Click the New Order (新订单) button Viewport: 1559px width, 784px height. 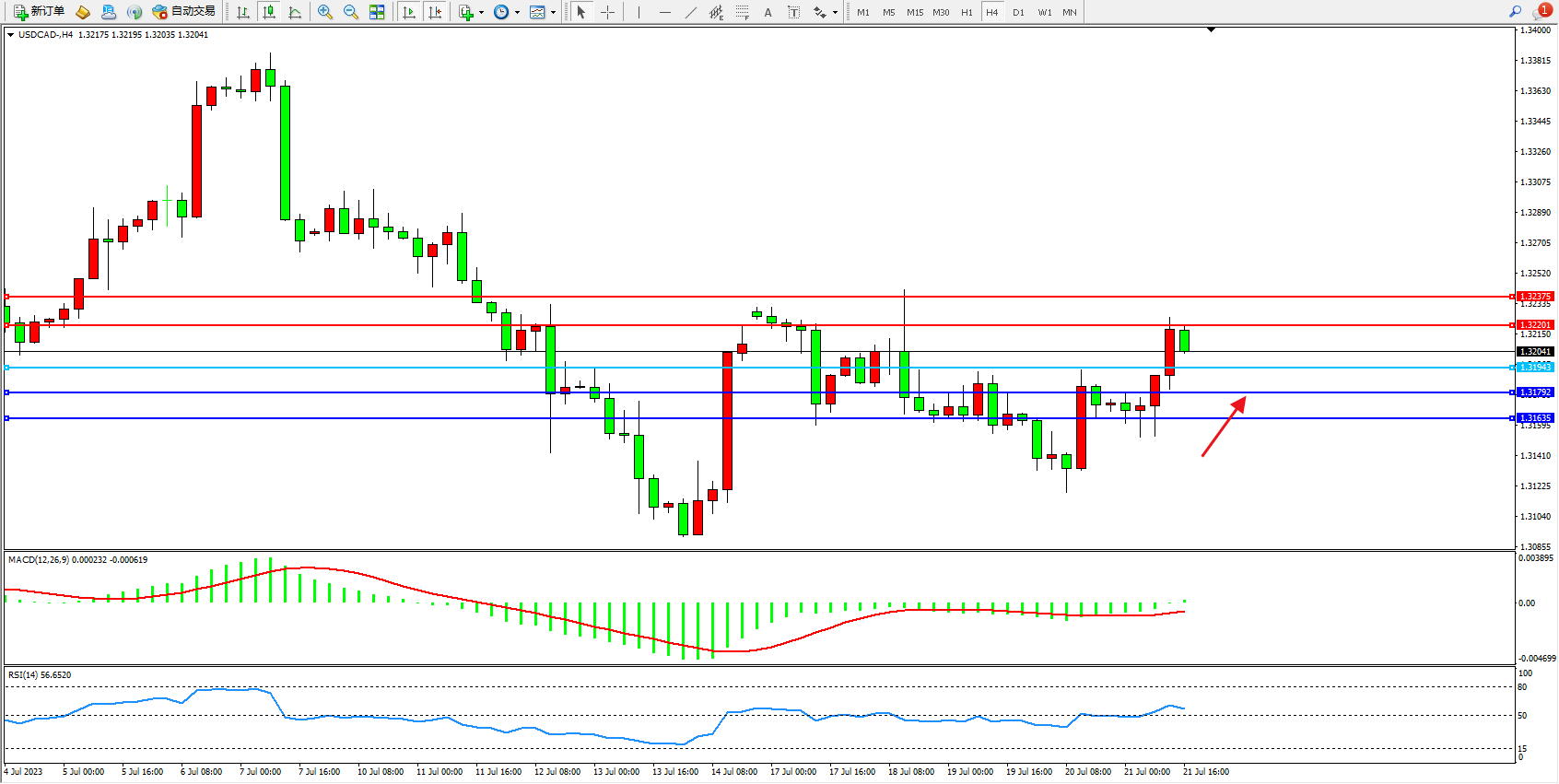point(39,12)
